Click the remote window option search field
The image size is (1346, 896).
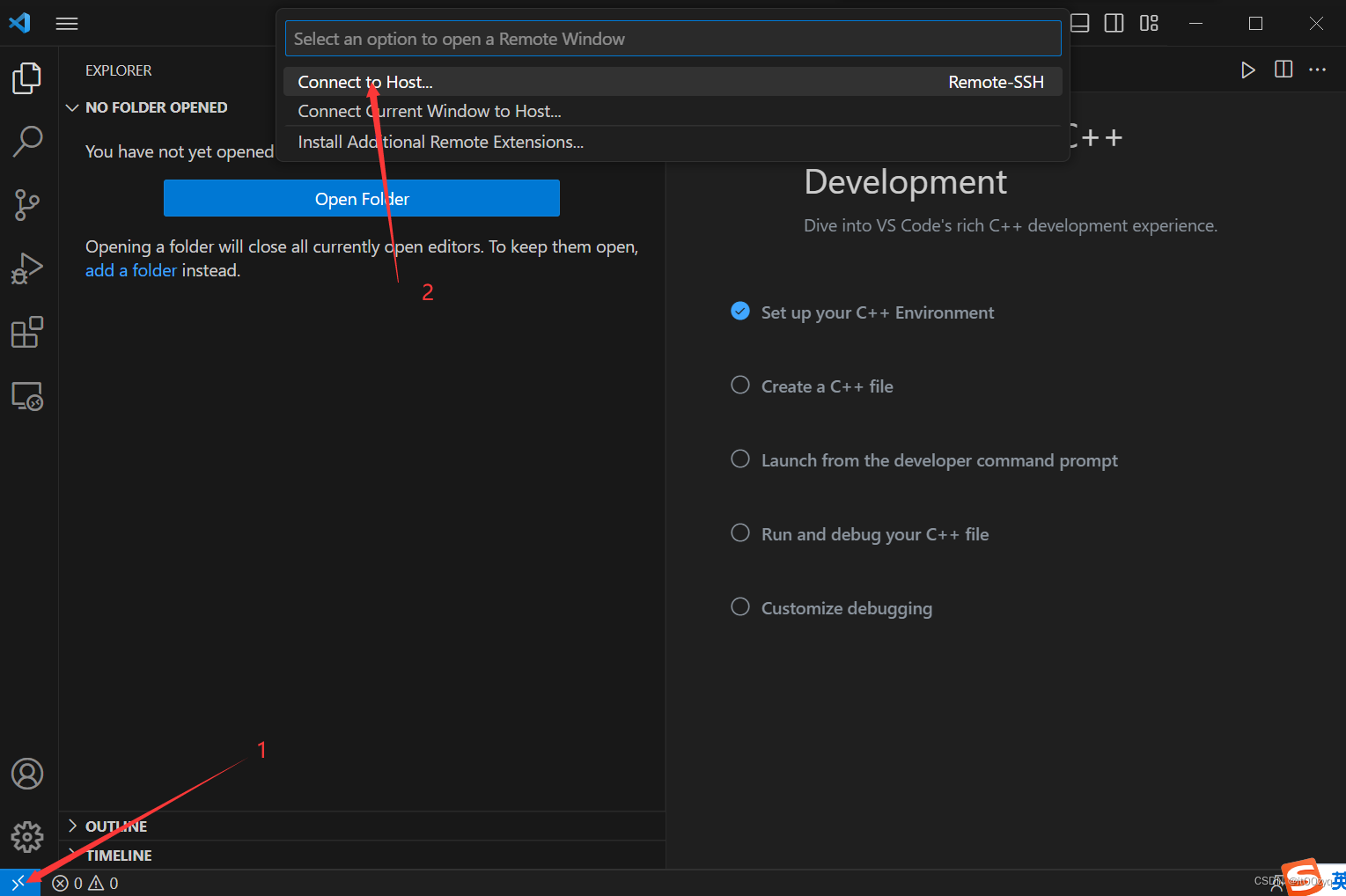point(673,39)
